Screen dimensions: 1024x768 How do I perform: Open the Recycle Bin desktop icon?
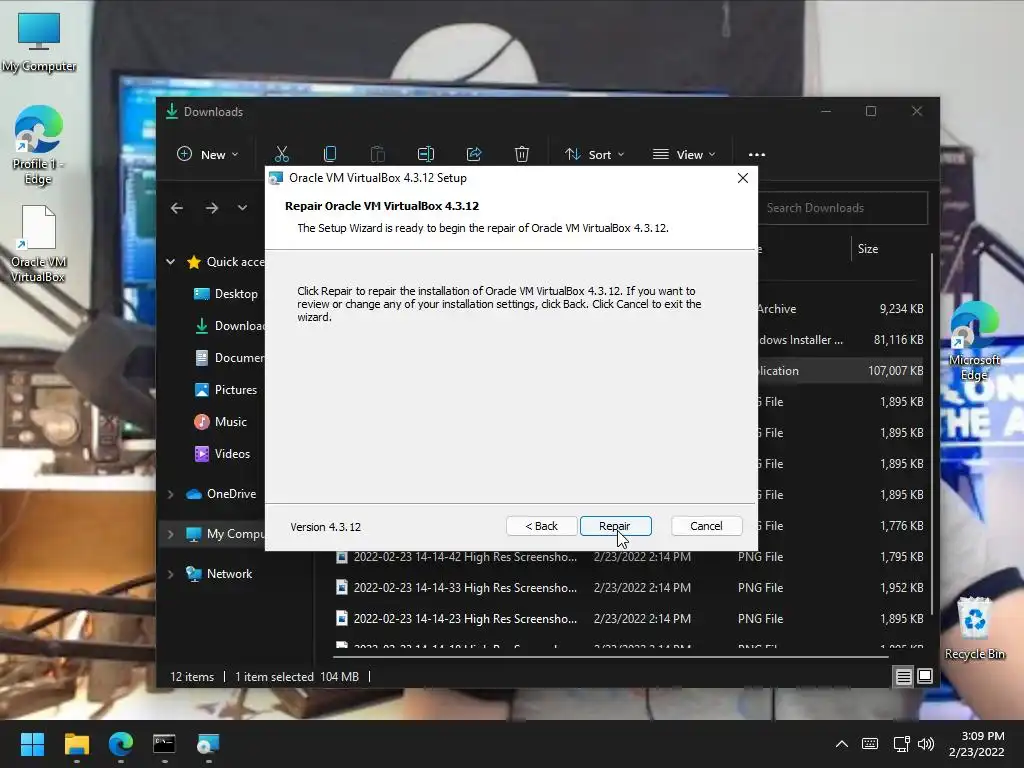(x=974, y=628)
